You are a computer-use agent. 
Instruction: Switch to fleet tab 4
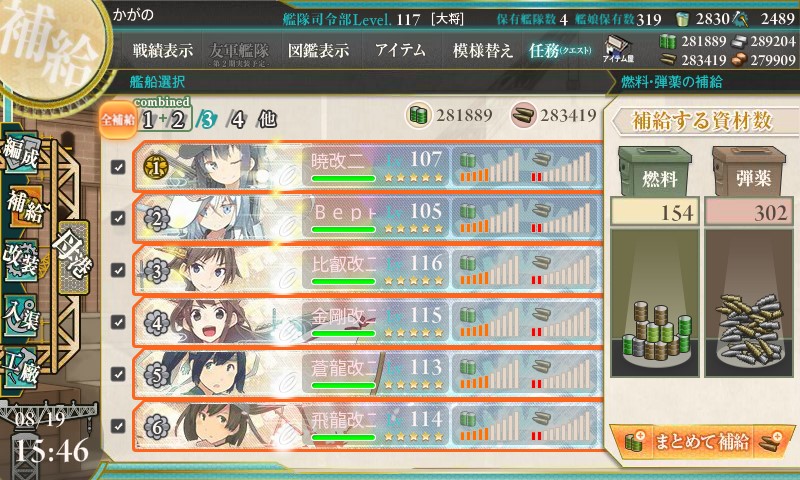[237, 120]
